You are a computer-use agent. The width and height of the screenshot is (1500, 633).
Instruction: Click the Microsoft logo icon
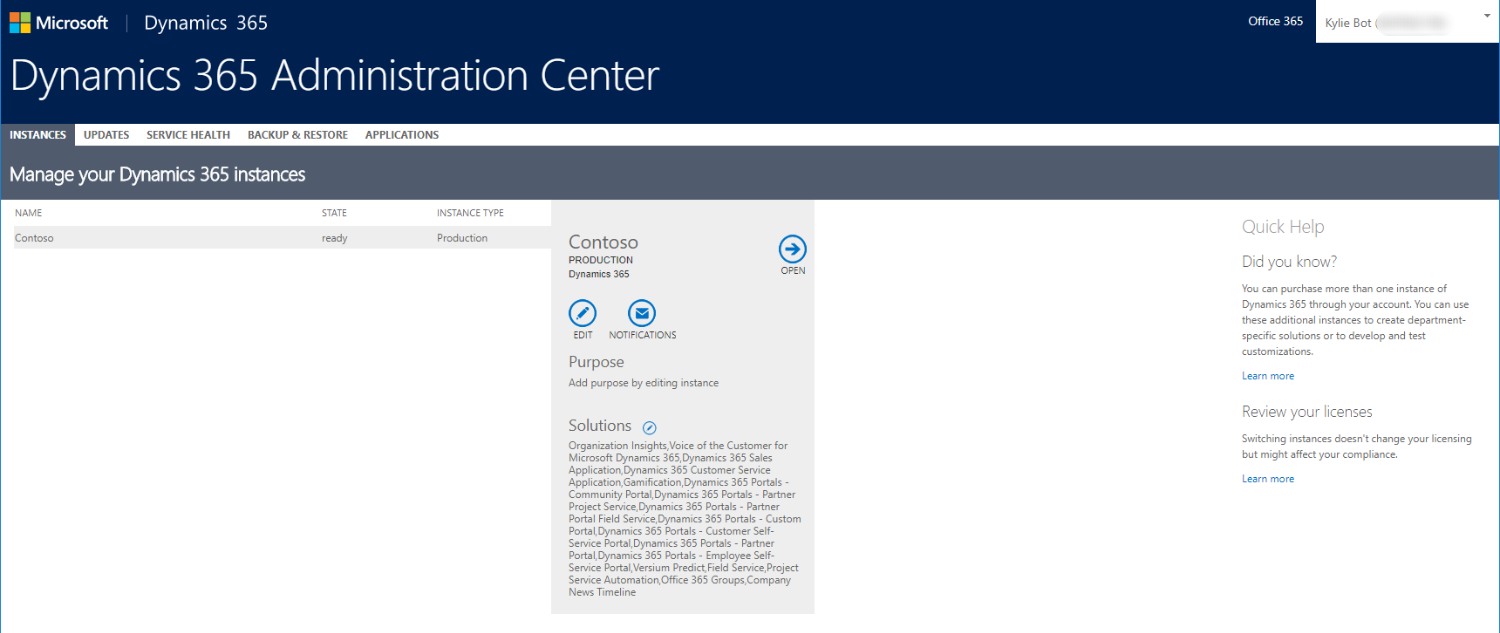tap(20, 22)
